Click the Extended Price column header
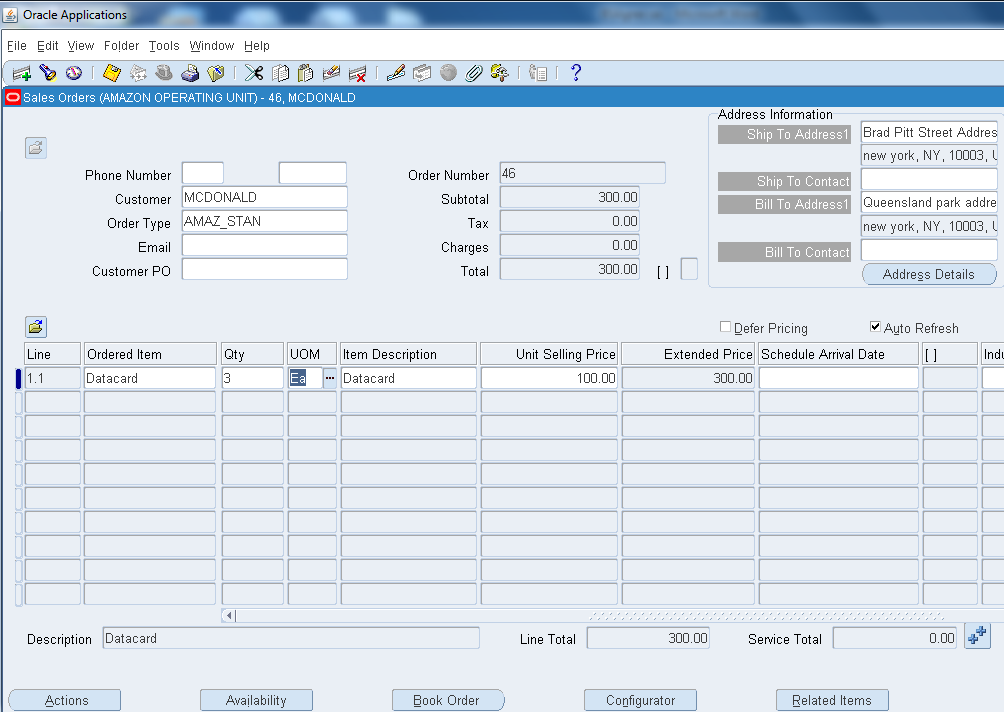The image size is (1004, 712). click(x=688, y=354)
